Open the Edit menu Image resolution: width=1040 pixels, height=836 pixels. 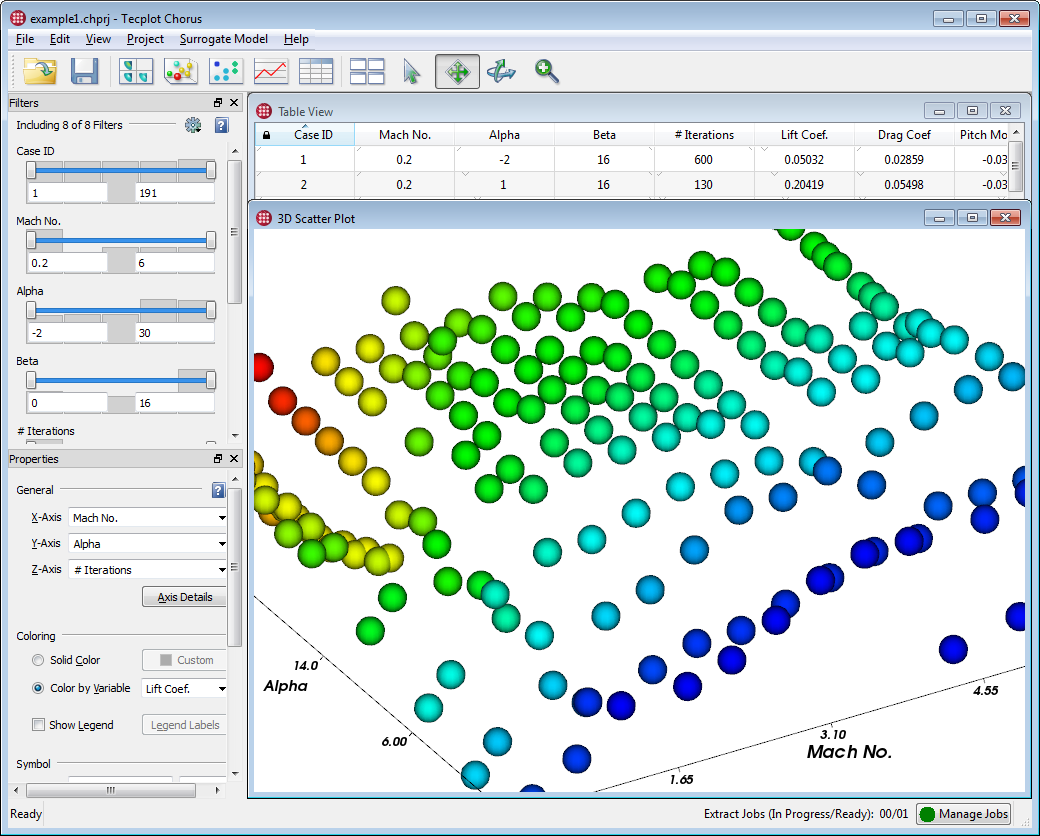(60, 39)
